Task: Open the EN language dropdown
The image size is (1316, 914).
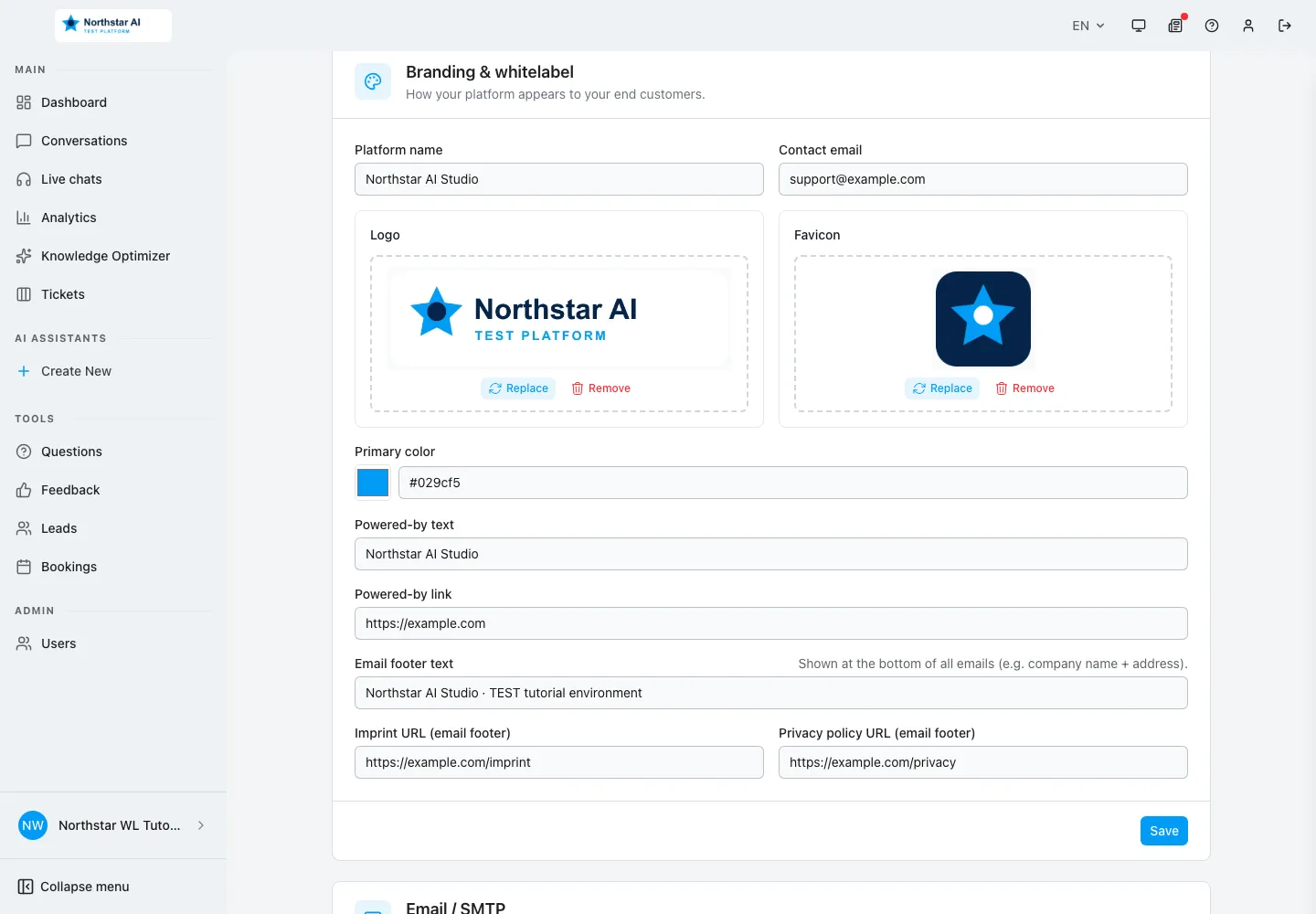Action: click(1088, 26)
